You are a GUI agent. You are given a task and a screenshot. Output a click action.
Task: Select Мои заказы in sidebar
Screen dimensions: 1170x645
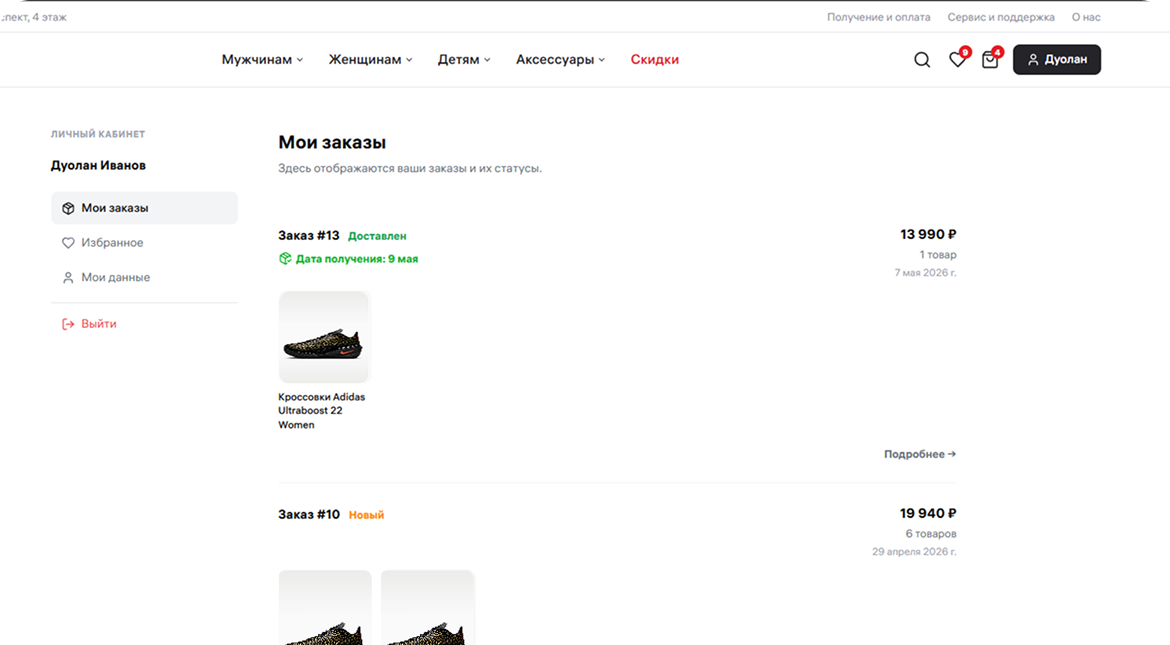coord(144,208)
